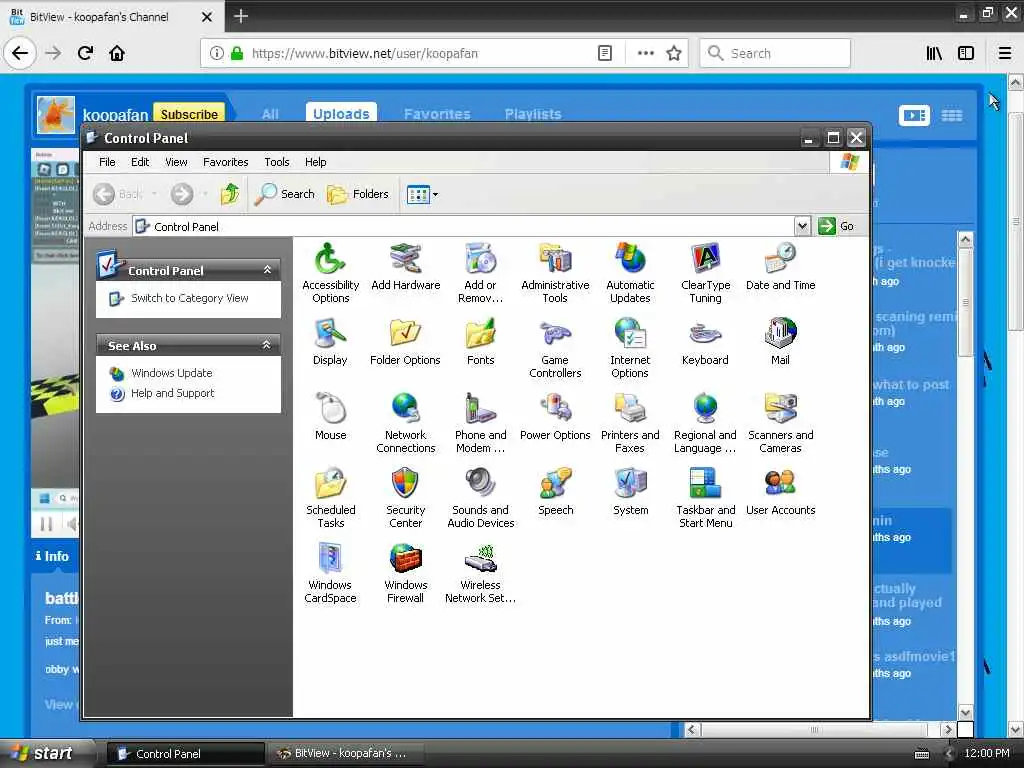Collapse the See Also sidebar section
The height and width of the screenshot is (768, 1024).
tap(266, 345)
